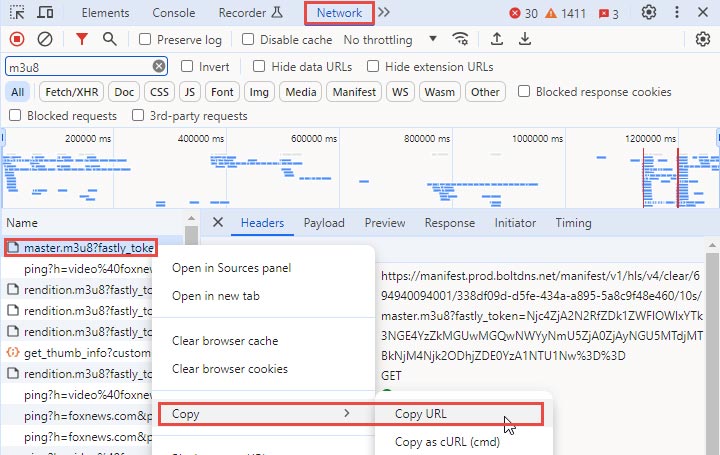Filter requests by Media type
Screen dimensions: 720x455
click(301, 92)
